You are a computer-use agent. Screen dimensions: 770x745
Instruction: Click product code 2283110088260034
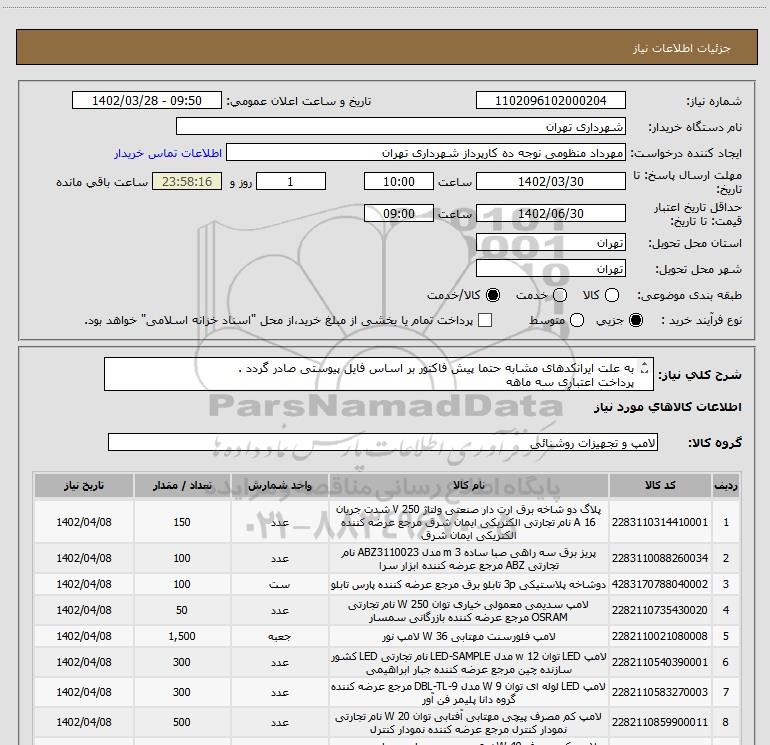(660, 558)
